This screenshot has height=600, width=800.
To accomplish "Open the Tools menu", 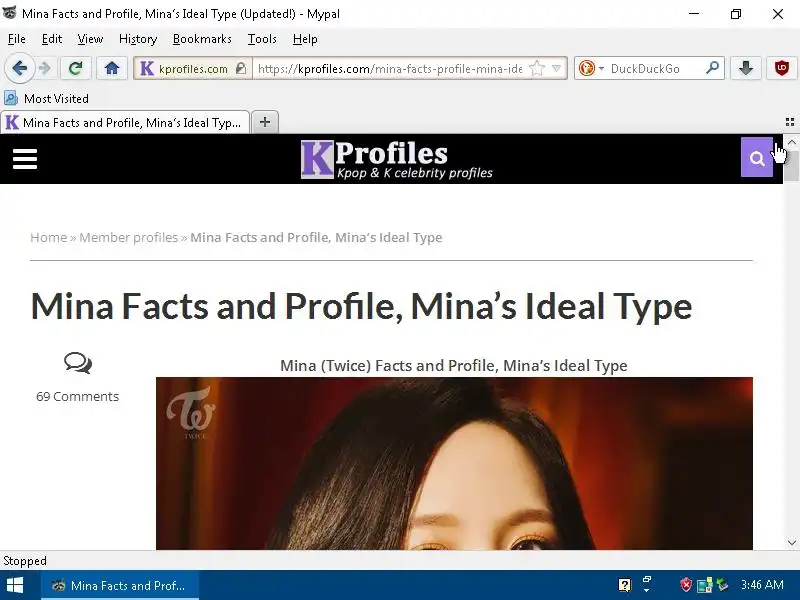I will pyautogui.click(x=262, y=39).
